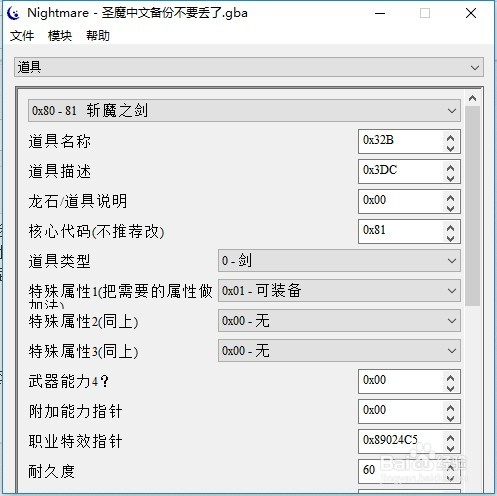Increase 附加能力指针 value with up arrow
The width and height of the screenshot is (497, 496).
tap(450, 407)
